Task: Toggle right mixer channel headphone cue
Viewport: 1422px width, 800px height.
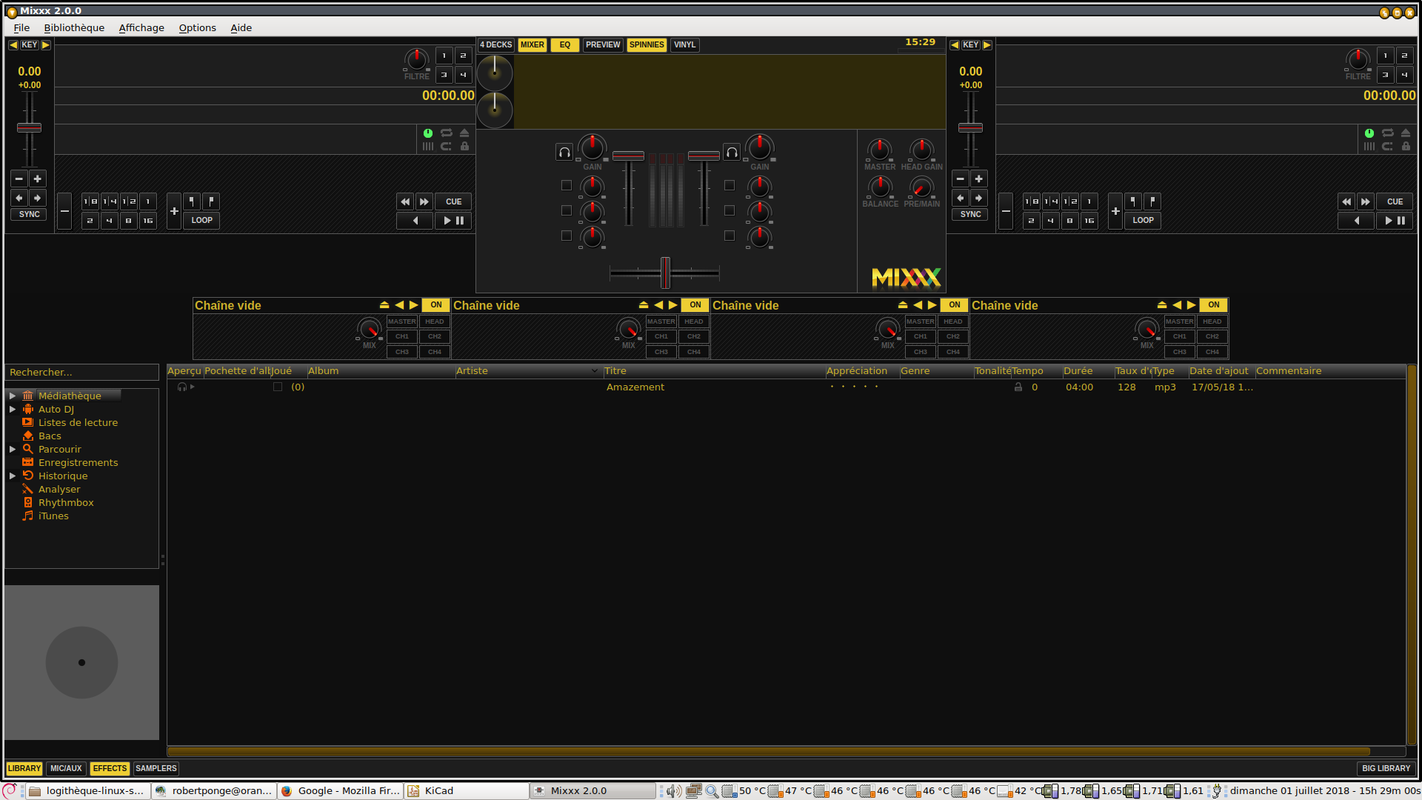Action: tap(732, 152)
